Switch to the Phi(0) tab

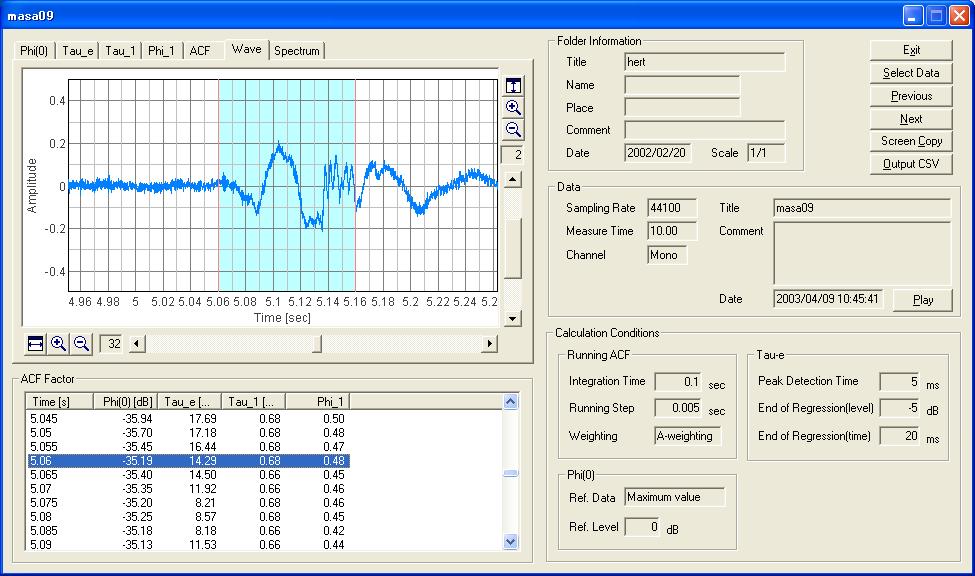coord(34,51)
